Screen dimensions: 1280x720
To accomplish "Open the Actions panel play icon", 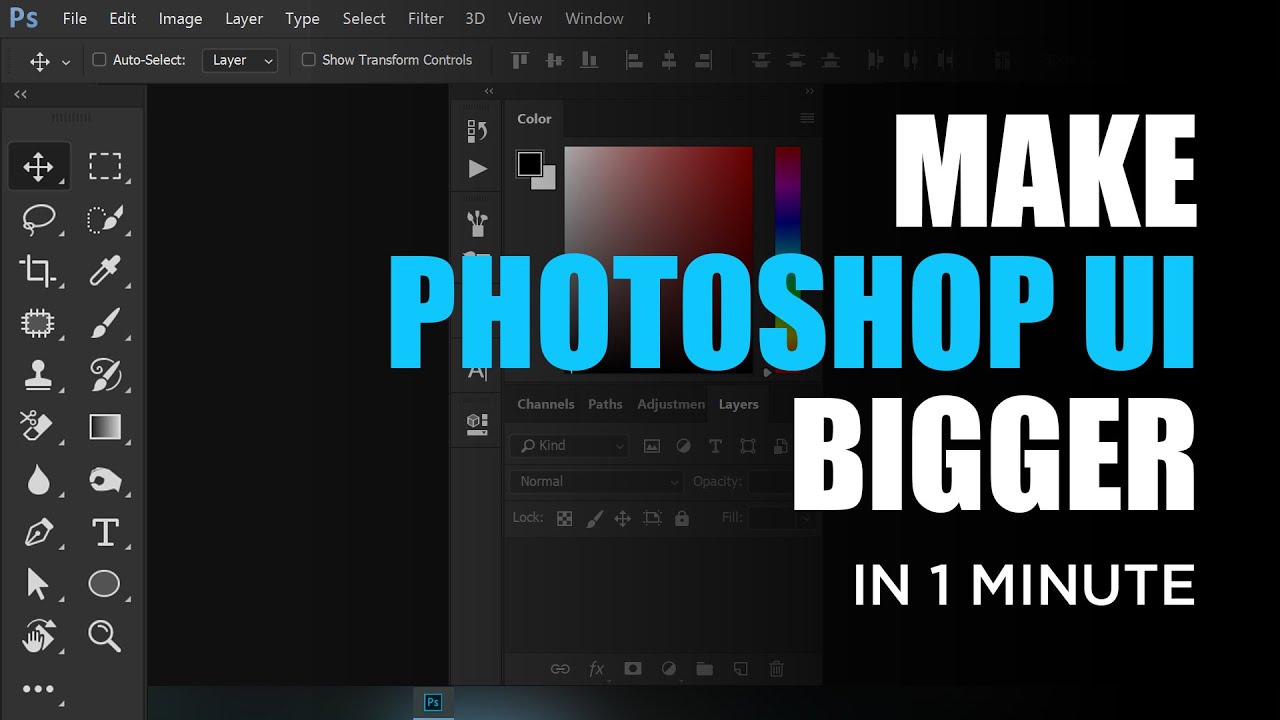I will [478, 169].
